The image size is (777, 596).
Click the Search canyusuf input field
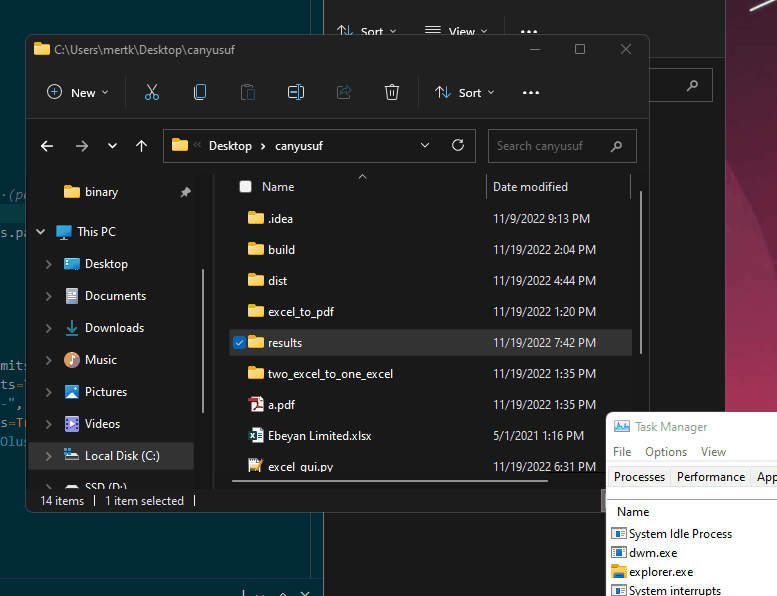[x=550, y=146]
